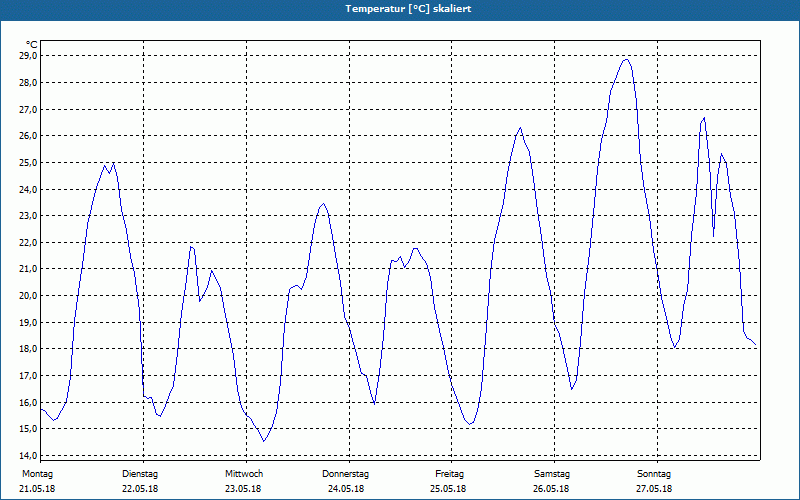Image resolution: width=800 pixels, height=500 pixels.
Task: Click the 'Temperatur [°C] skaliert' title bar
Action: tap(400, 9)
